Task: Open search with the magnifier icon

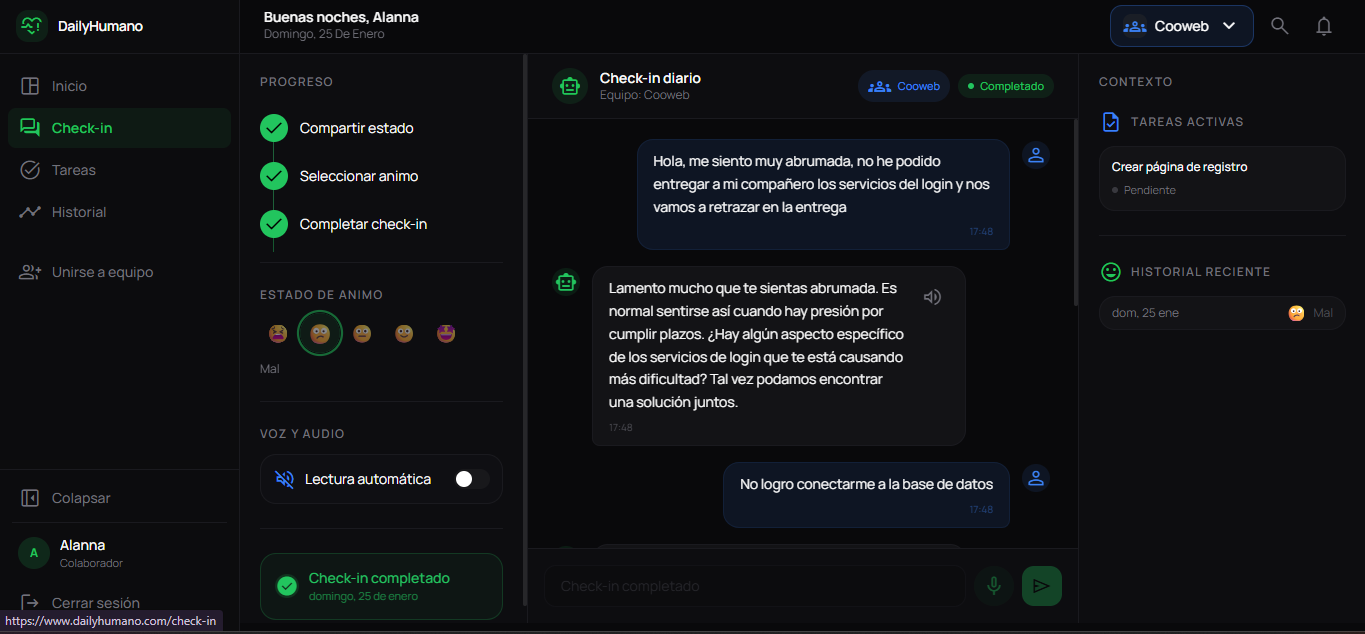Action: click(1279, 25)
